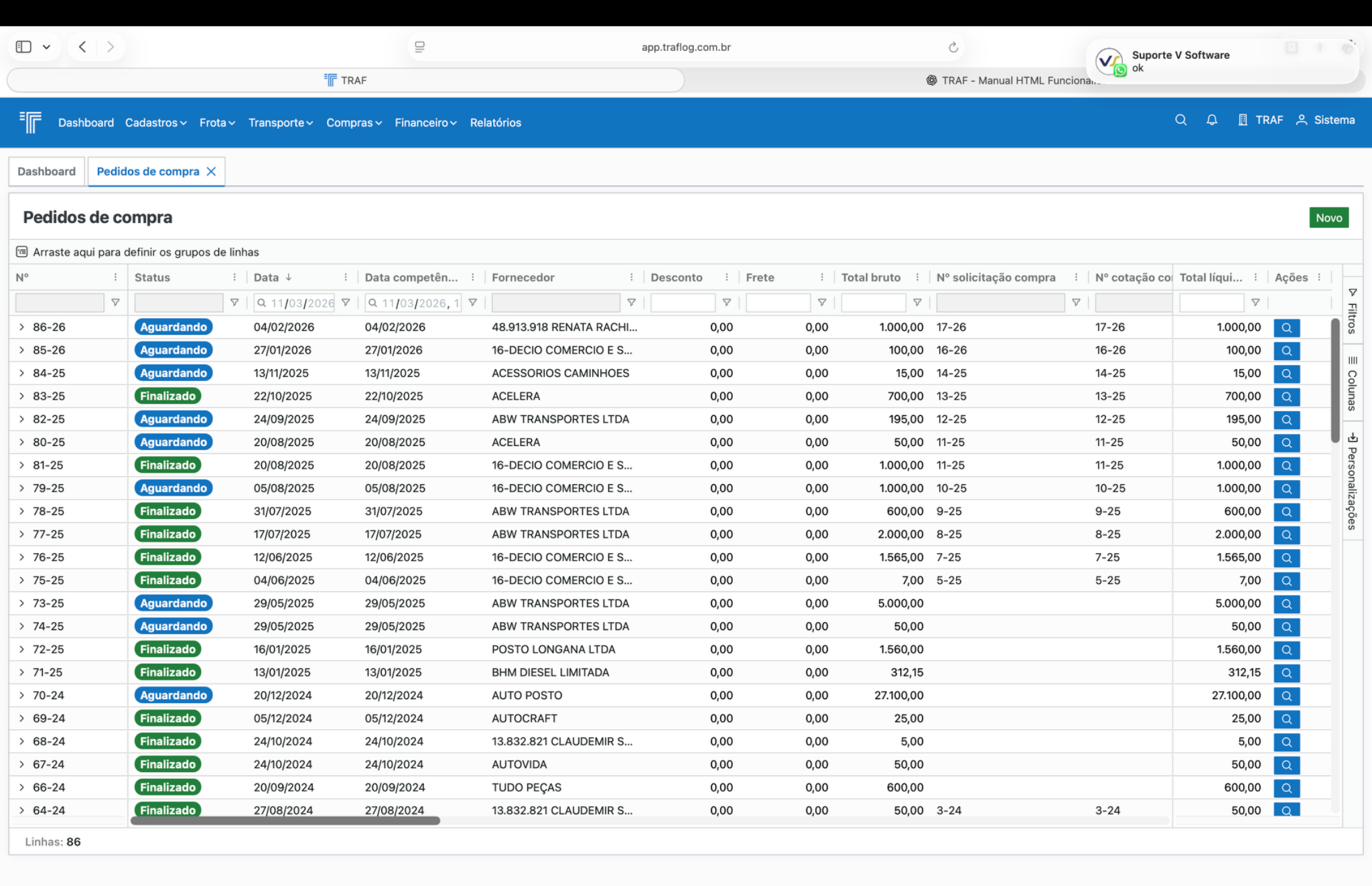Viewport: 1372px width, 886px height.
Task: Toggle the Personalizações side panel
Action: click(1352, 481)
